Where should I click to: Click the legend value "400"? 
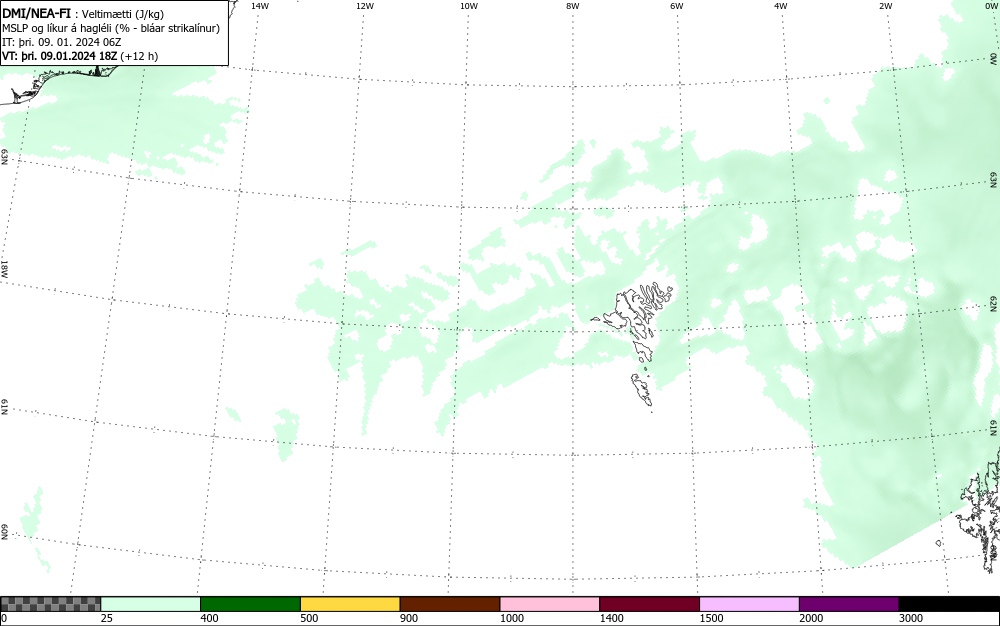[209, 618]
